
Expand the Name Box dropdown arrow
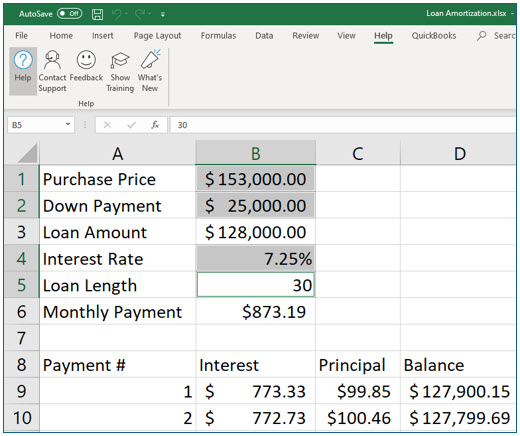coord(68,124)
